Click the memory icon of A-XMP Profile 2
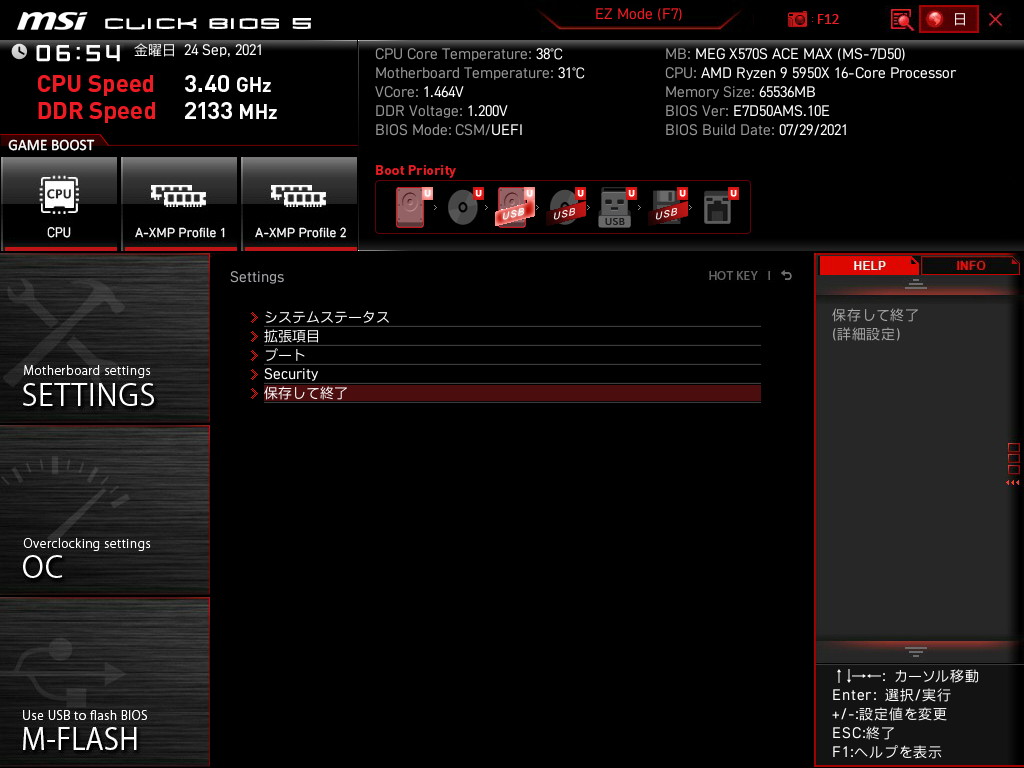This screenshot has height=768, width=1024. tap(299, 195)
